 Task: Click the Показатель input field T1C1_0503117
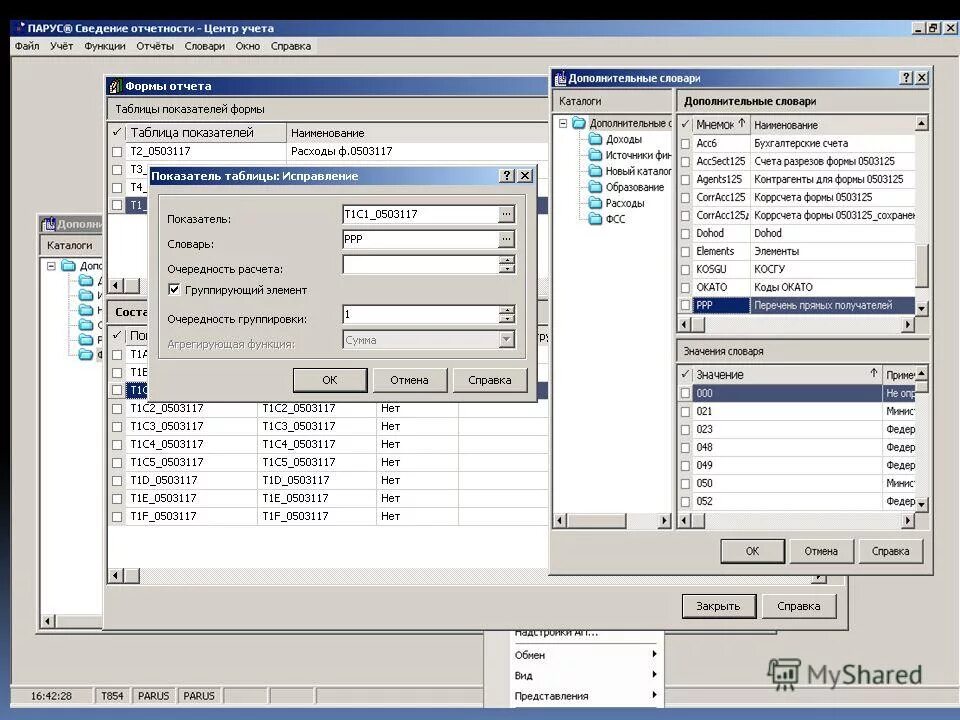[x=421, y=214]
